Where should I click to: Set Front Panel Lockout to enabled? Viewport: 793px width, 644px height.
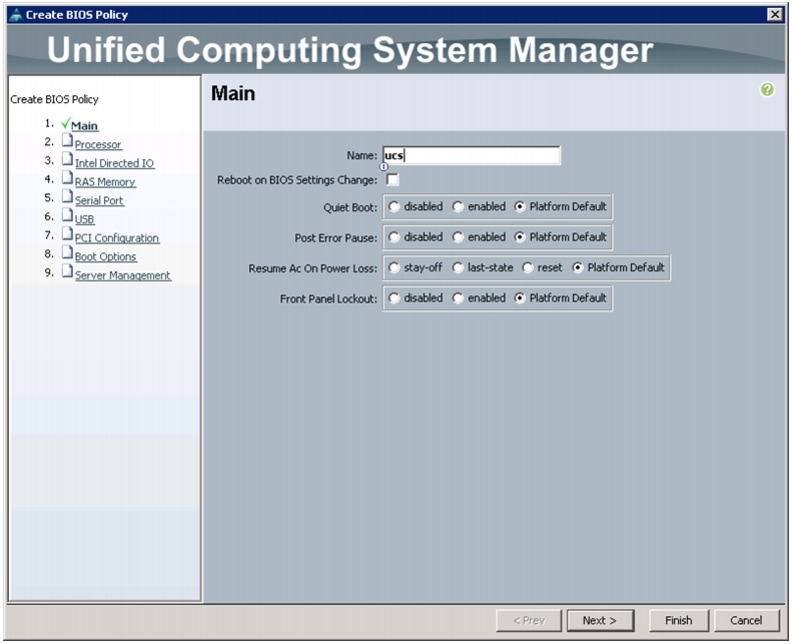[x=458, y=298]
